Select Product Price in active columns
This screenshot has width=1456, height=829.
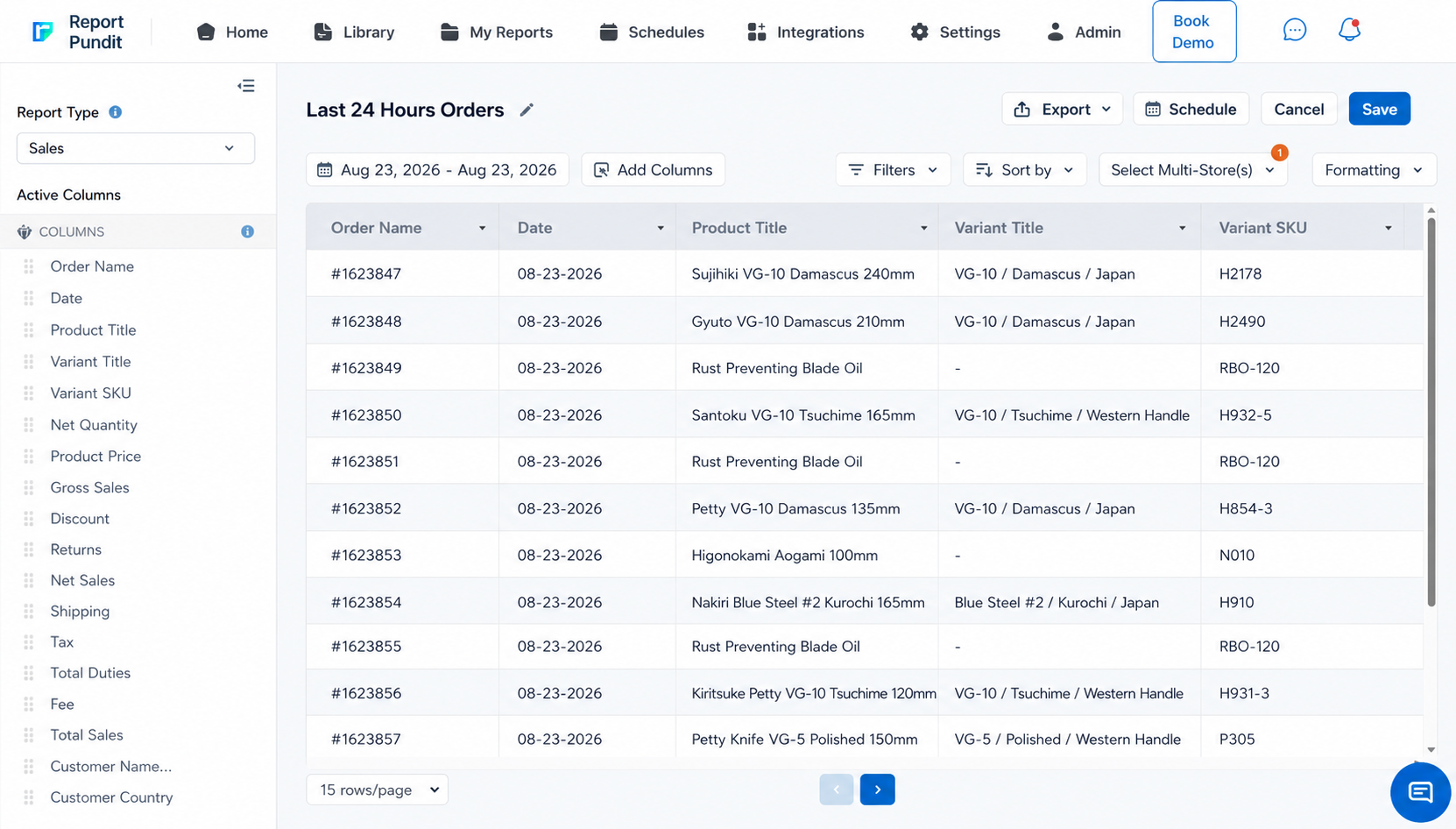click(95, 456)
